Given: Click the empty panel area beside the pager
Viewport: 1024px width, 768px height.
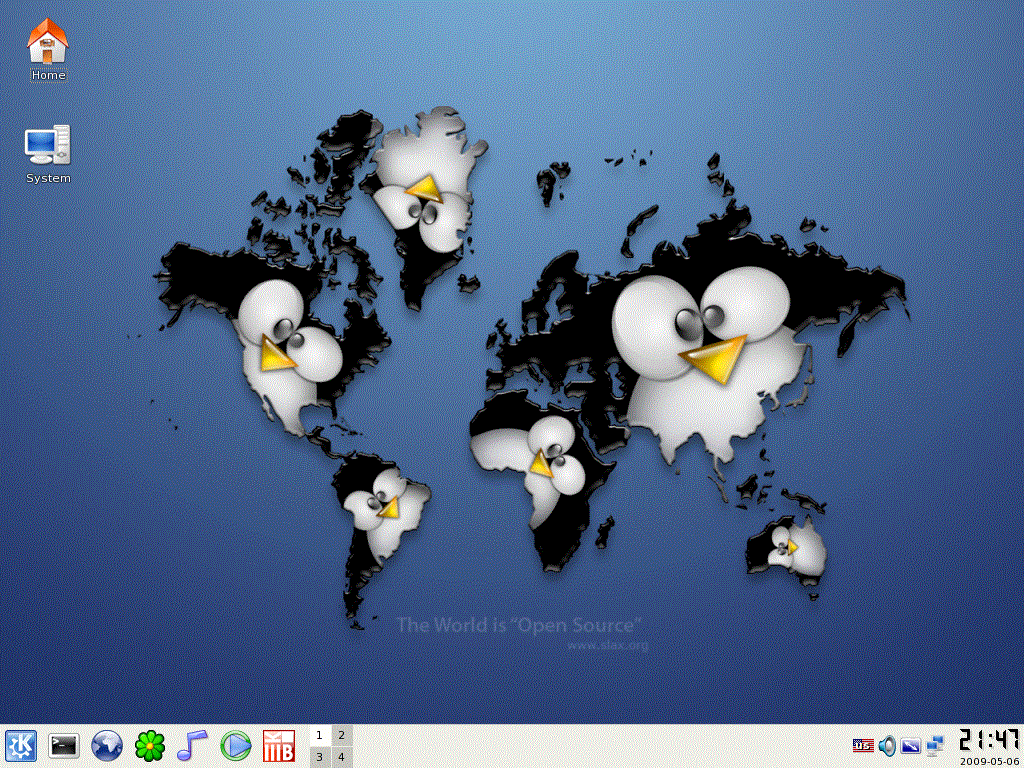Looking at the screenshot, I should tap(600, 746).
